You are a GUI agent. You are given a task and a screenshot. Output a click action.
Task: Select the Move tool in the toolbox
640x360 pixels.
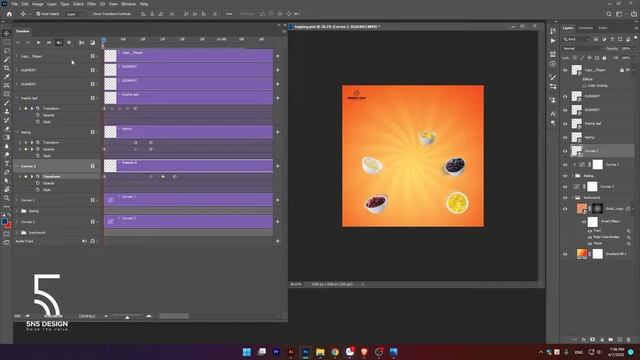pyautogui.click(x=7, y=33)
